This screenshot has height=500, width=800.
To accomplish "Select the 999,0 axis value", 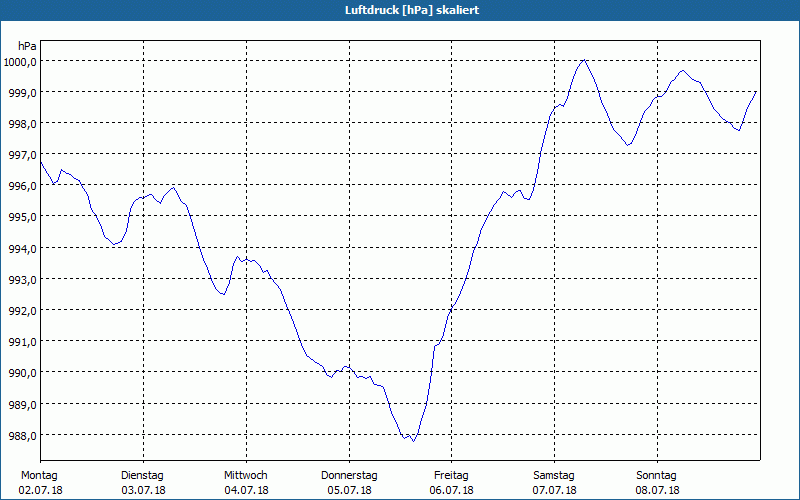I will 24,92.
